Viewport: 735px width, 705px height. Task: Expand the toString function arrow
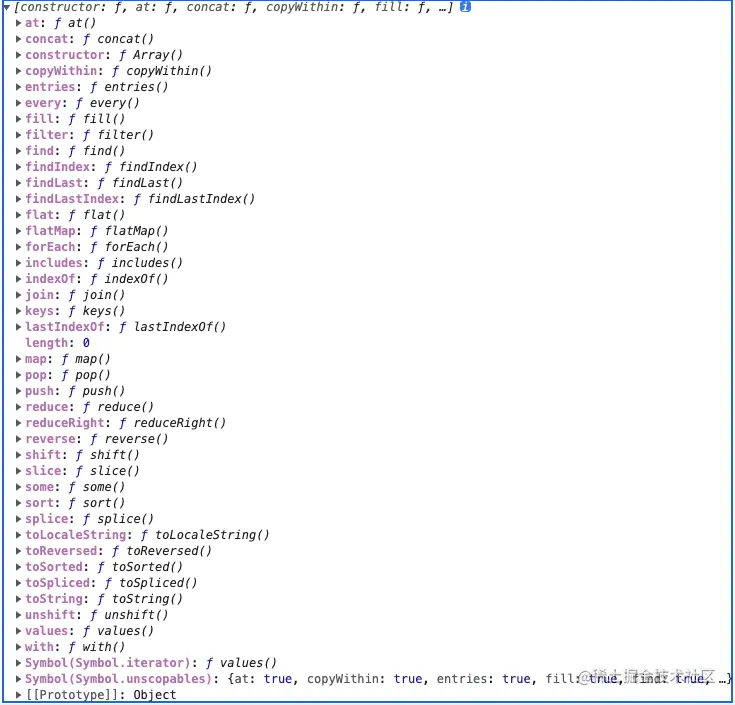click(x=18, y=598)
